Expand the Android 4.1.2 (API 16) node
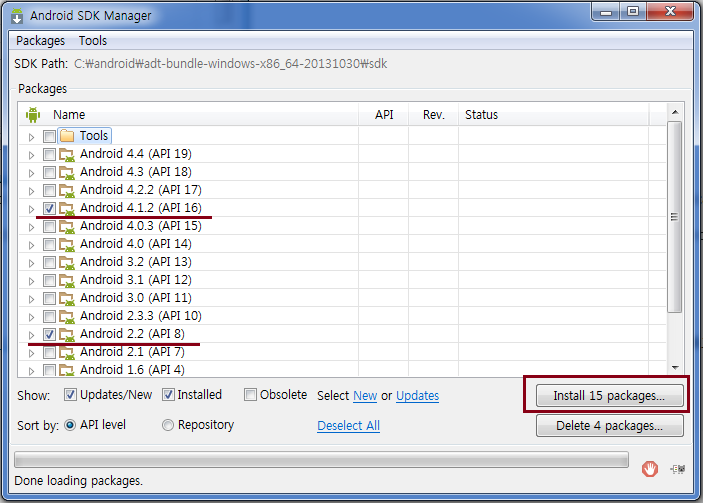 tap(31, 209)
